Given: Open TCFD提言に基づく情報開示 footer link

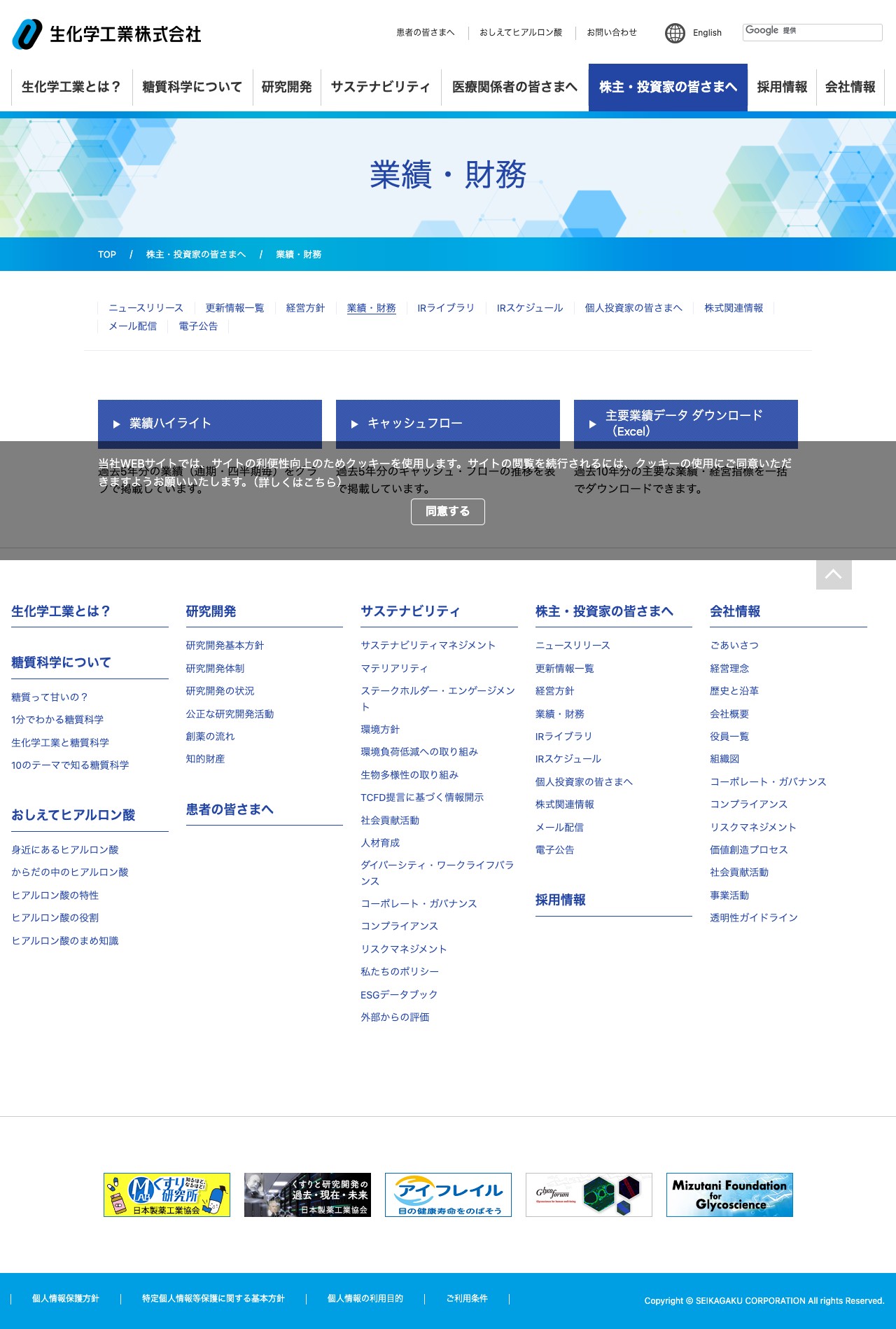Looking at the screenshot, I should (x=422, y=798).
